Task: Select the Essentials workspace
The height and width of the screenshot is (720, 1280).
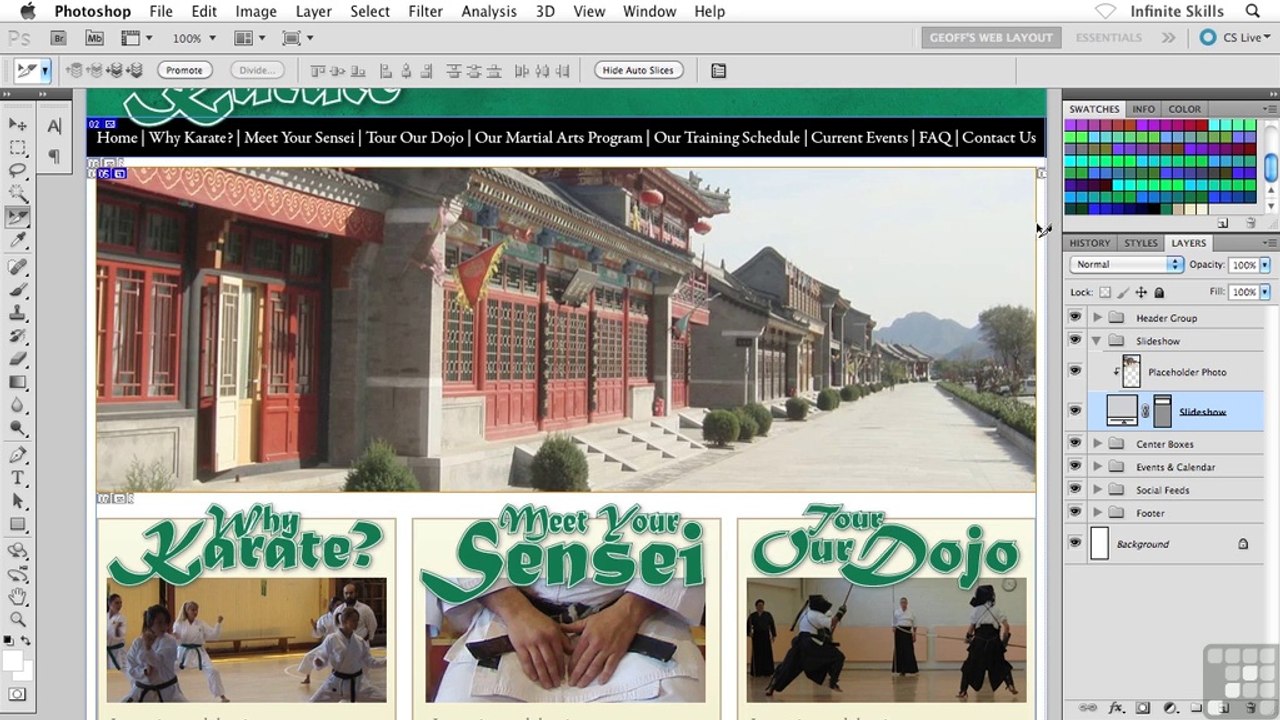Action: [1108, 38]
